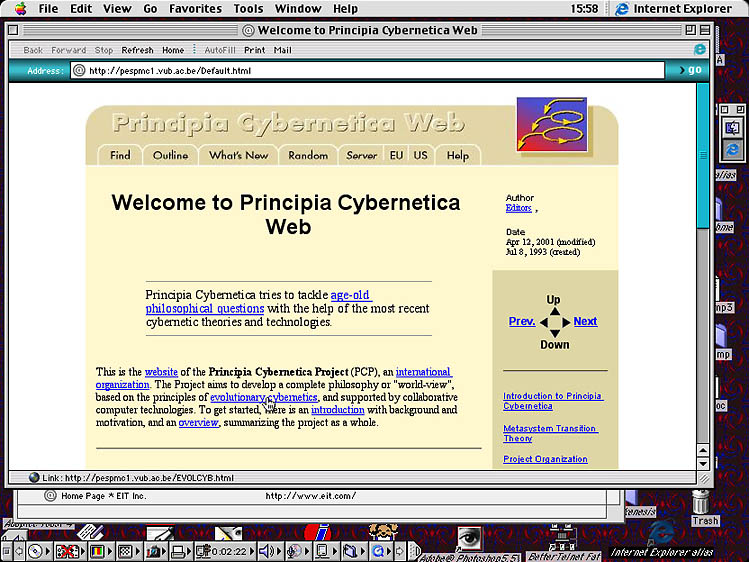
Task: Go to the Next page link
Action: 585,321
